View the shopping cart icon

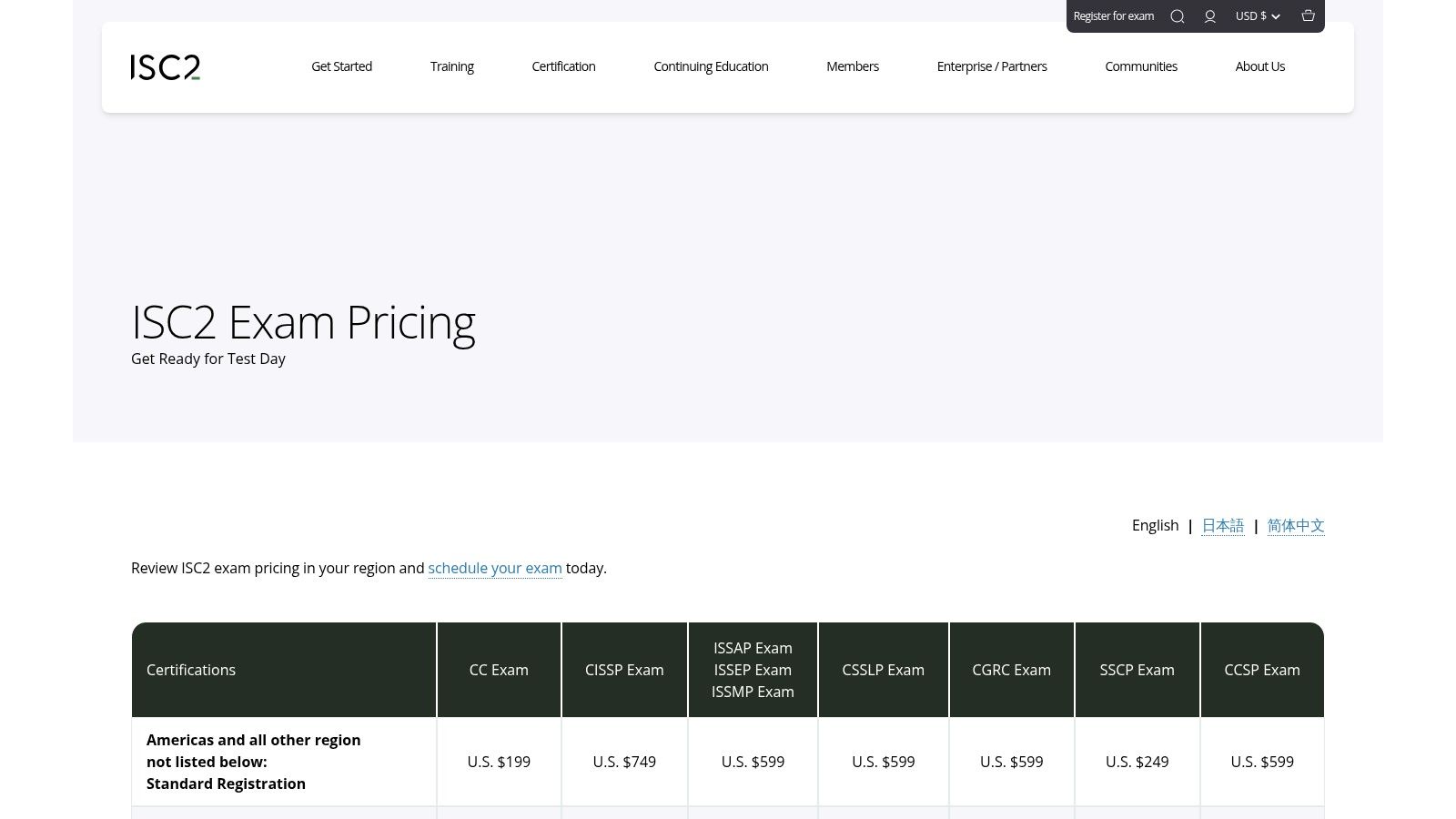click(1308, 16)
